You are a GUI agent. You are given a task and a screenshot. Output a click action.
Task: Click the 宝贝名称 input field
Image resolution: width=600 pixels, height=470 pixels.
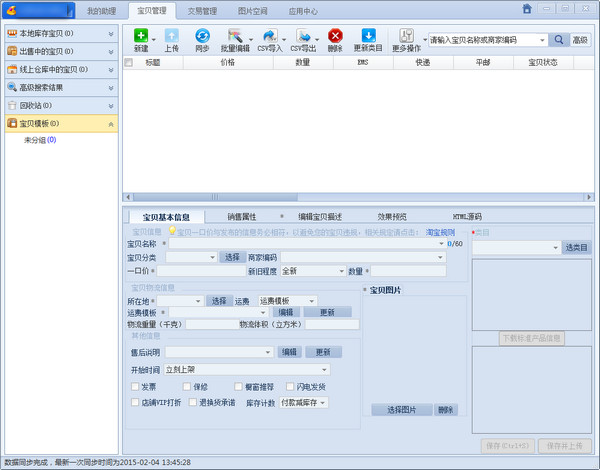(305, 243)
